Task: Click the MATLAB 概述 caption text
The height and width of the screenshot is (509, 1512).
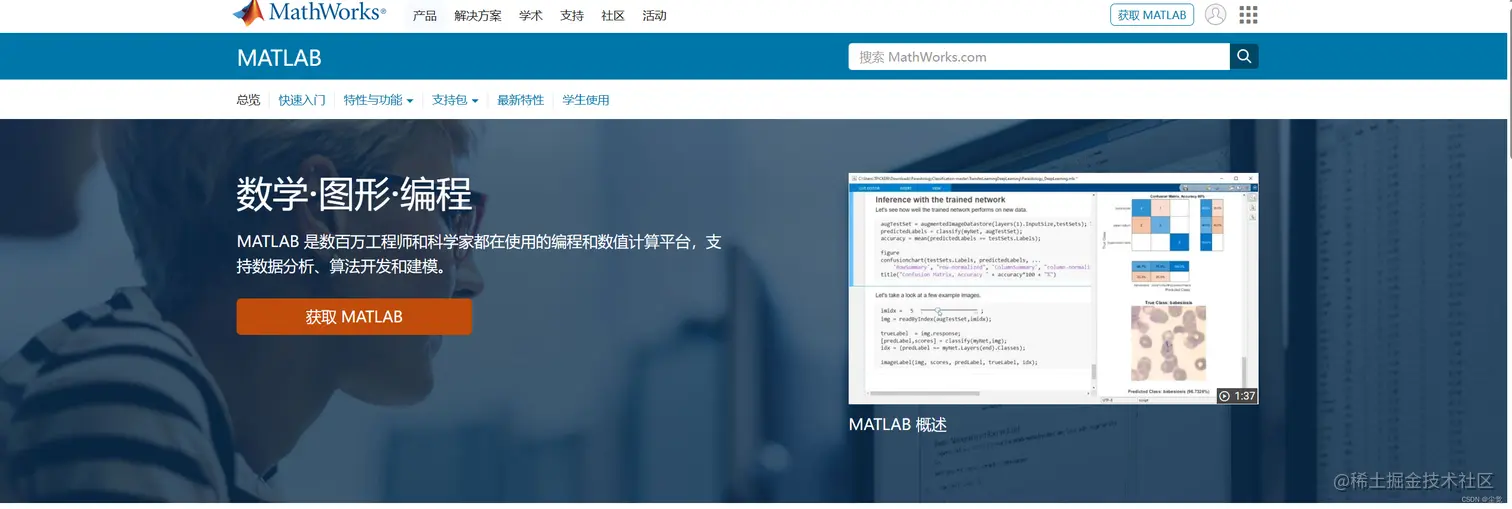Action: tap(898, 425)
